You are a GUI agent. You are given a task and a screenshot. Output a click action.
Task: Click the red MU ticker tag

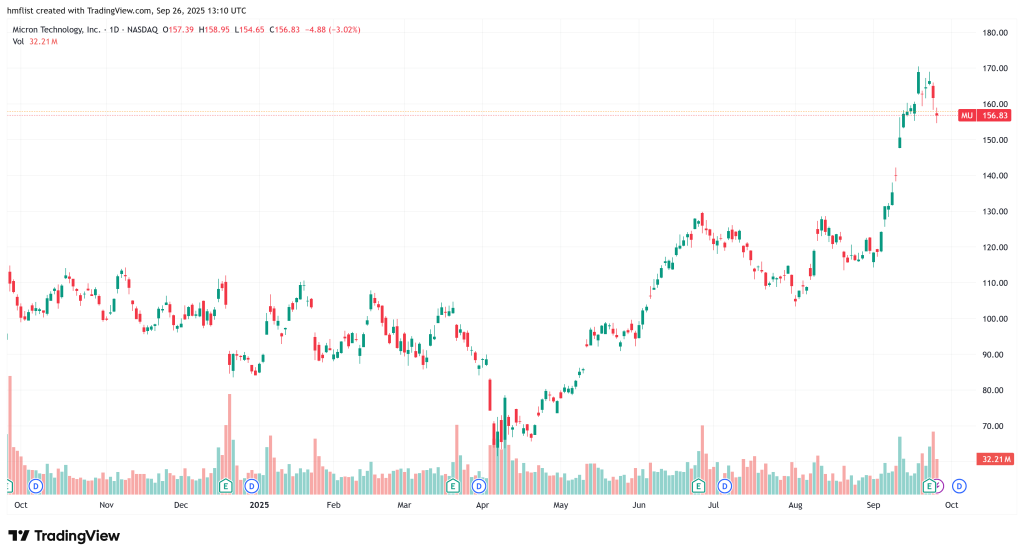point(967,116)
